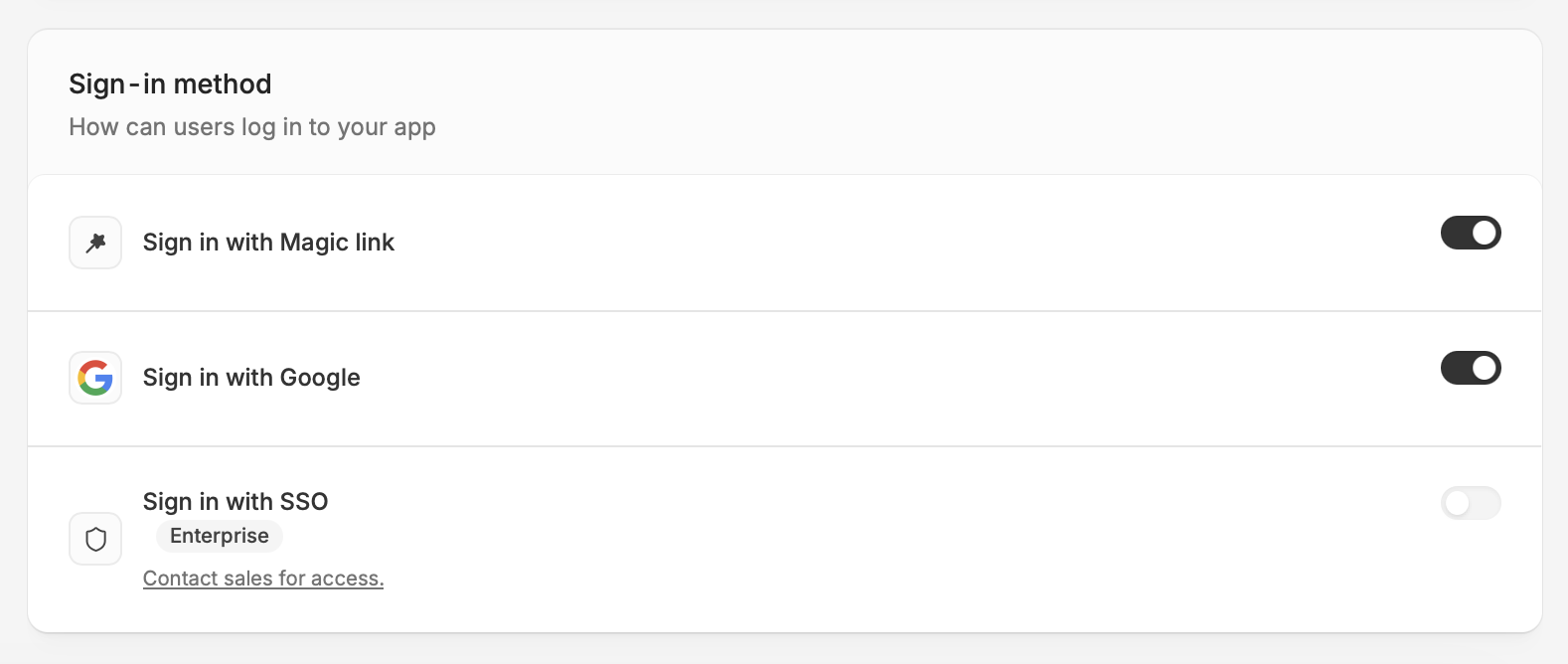Click the Magic link wand icon

(x=94, y=242)
